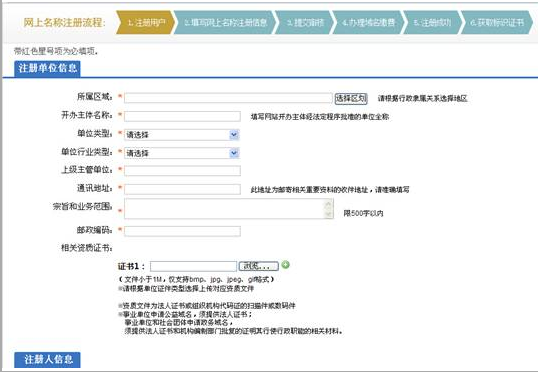Viewport: 538px width, 373px height.
Task: Click the hint 填写网站开办主体经法定程序批准的单位全称
Action: (320, 117)
